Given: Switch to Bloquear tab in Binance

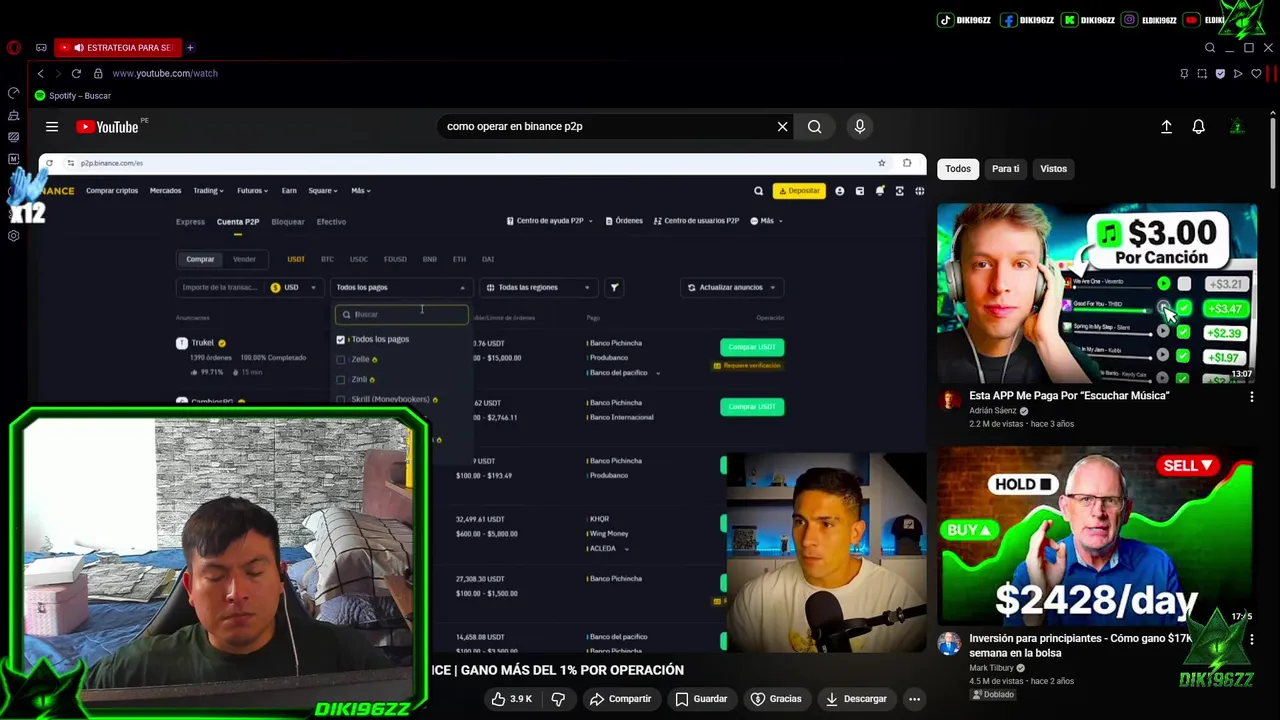Looking at the screenshot, I should click(288, 222).
